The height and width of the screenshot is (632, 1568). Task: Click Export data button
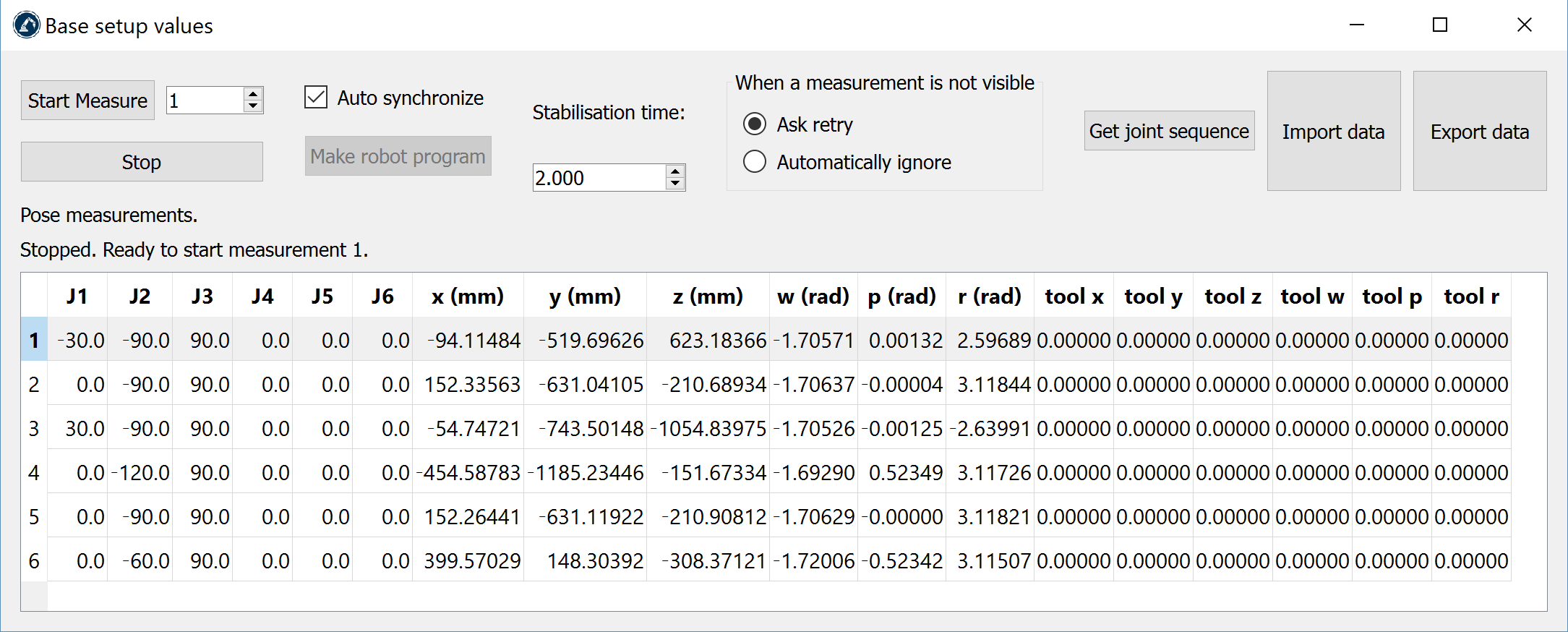1479,132
